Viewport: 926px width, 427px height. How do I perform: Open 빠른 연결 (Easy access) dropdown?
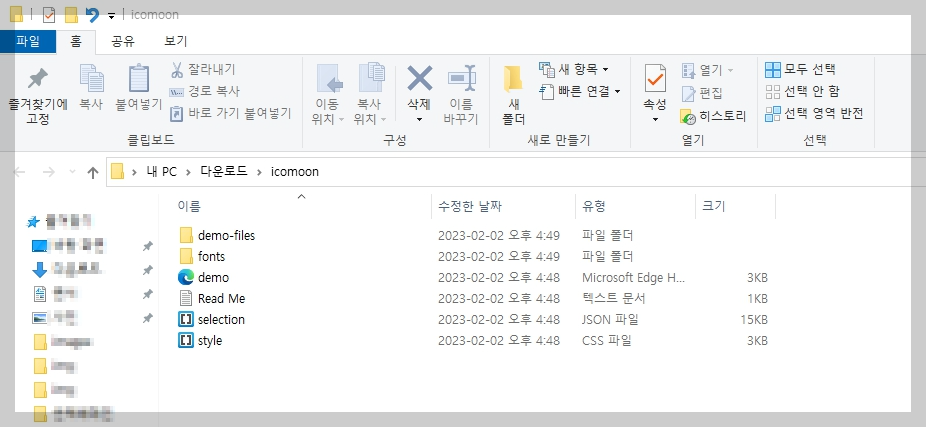point(581,91)
